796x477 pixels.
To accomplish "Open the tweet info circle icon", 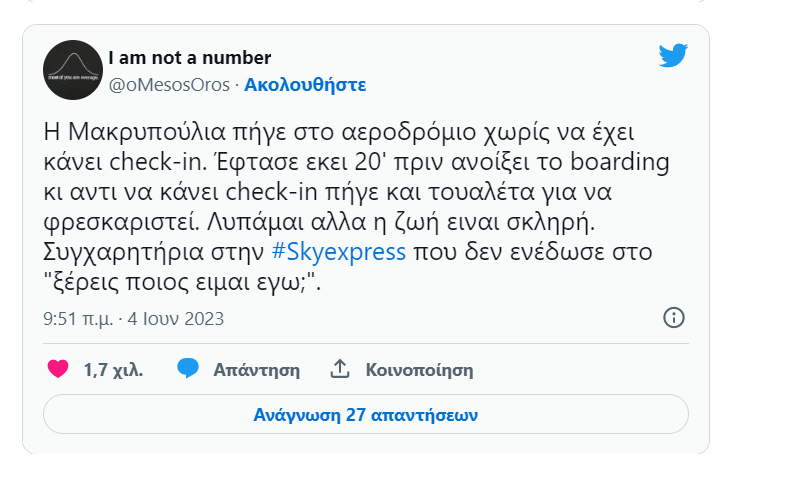I will [x=674, y=318].
